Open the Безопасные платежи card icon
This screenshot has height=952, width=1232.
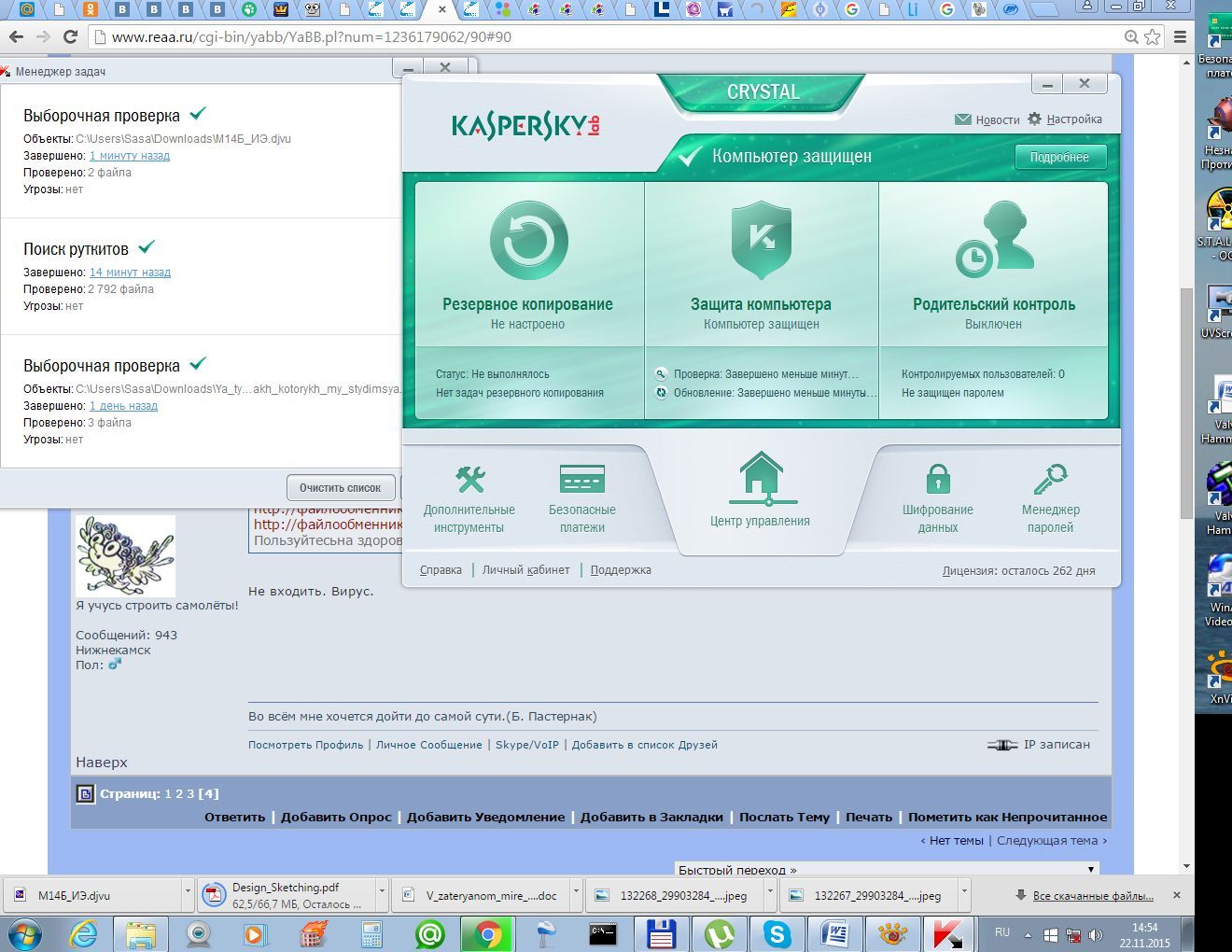[x=582, y=479]
